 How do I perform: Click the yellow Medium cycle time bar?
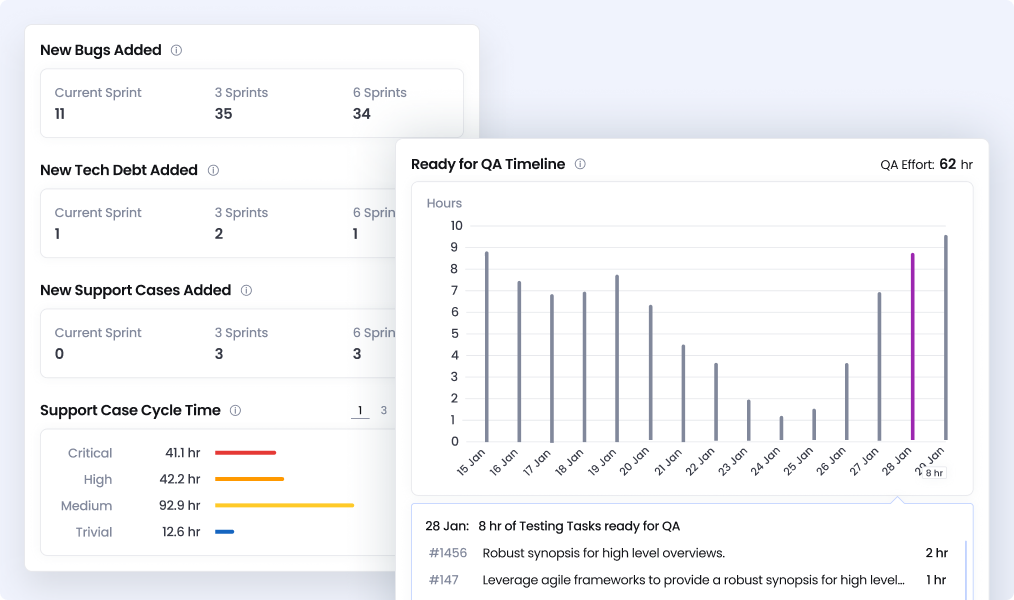tap(284, 506)
